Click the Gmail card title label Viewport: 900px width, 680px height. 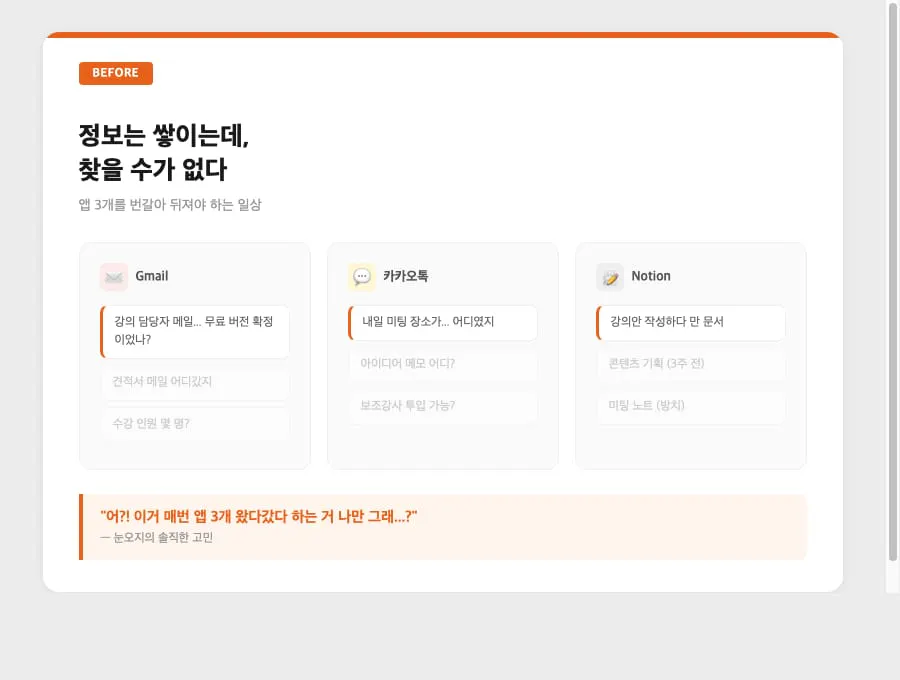150,276
